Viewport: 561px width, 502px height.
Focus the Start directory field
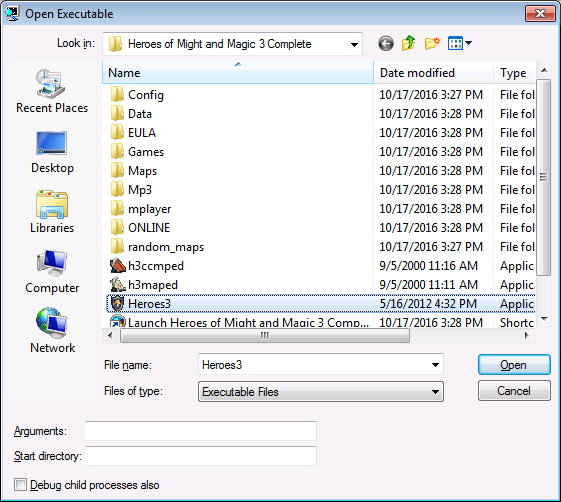pyautogui.click(x=200, y=456)
